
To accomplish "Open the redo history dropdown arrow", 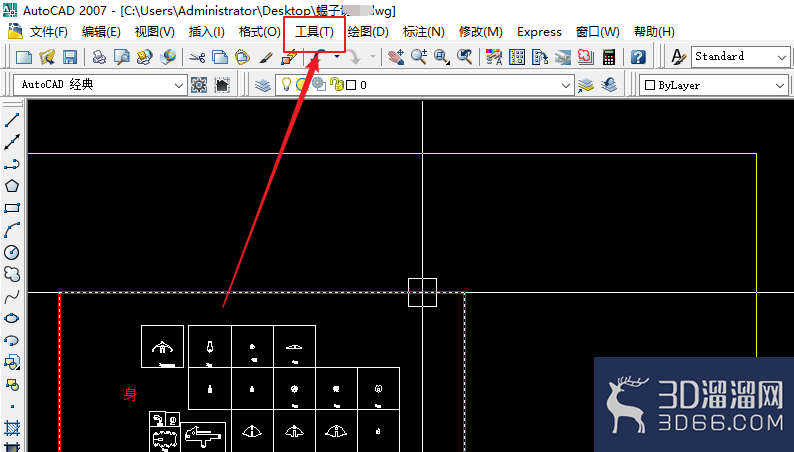I will (373, 57).
